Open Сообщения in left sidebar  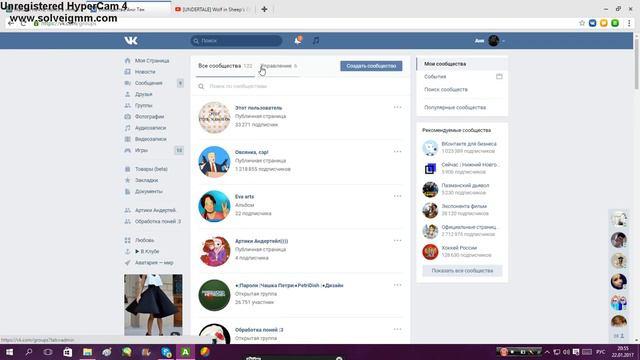(149, 83)
